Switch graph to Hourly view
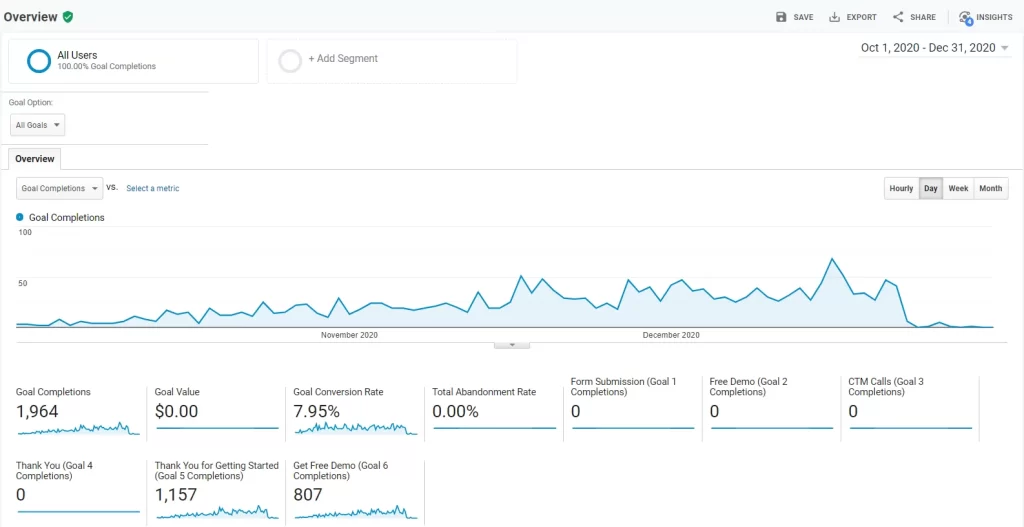The width and height of the screenshot is (1024, 527). point(901,188)
